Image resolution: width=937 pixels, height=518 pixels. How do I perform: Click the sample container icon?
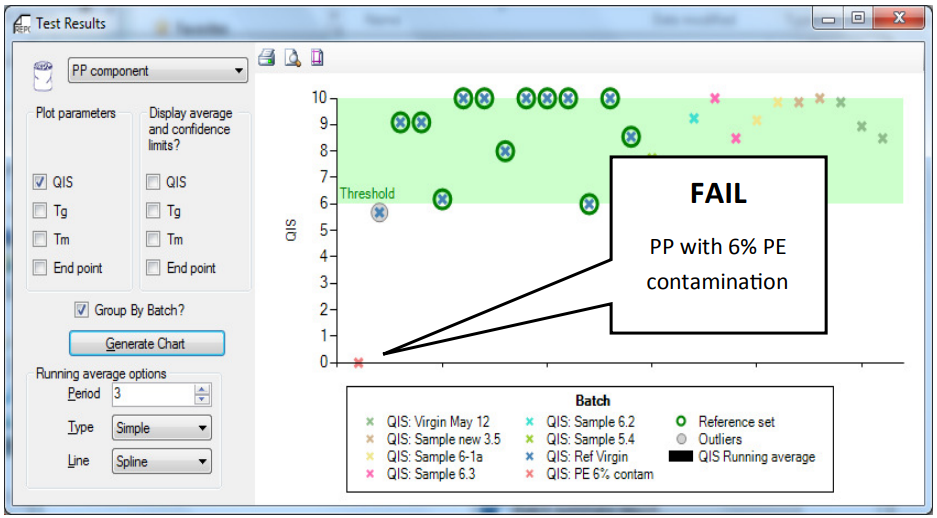(x=43, y=72)
